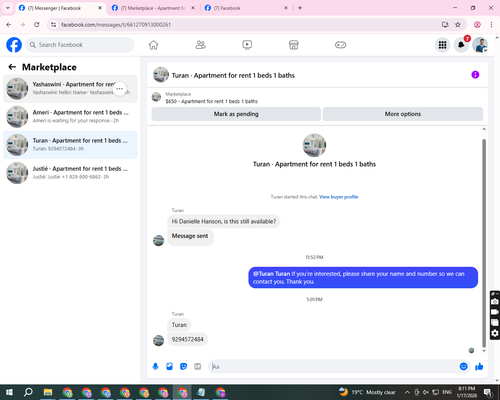Open the Chrome three-dot menu
The width and height of the screenshot is (500, 400).
pyautogui.click(x=491, y=25)
